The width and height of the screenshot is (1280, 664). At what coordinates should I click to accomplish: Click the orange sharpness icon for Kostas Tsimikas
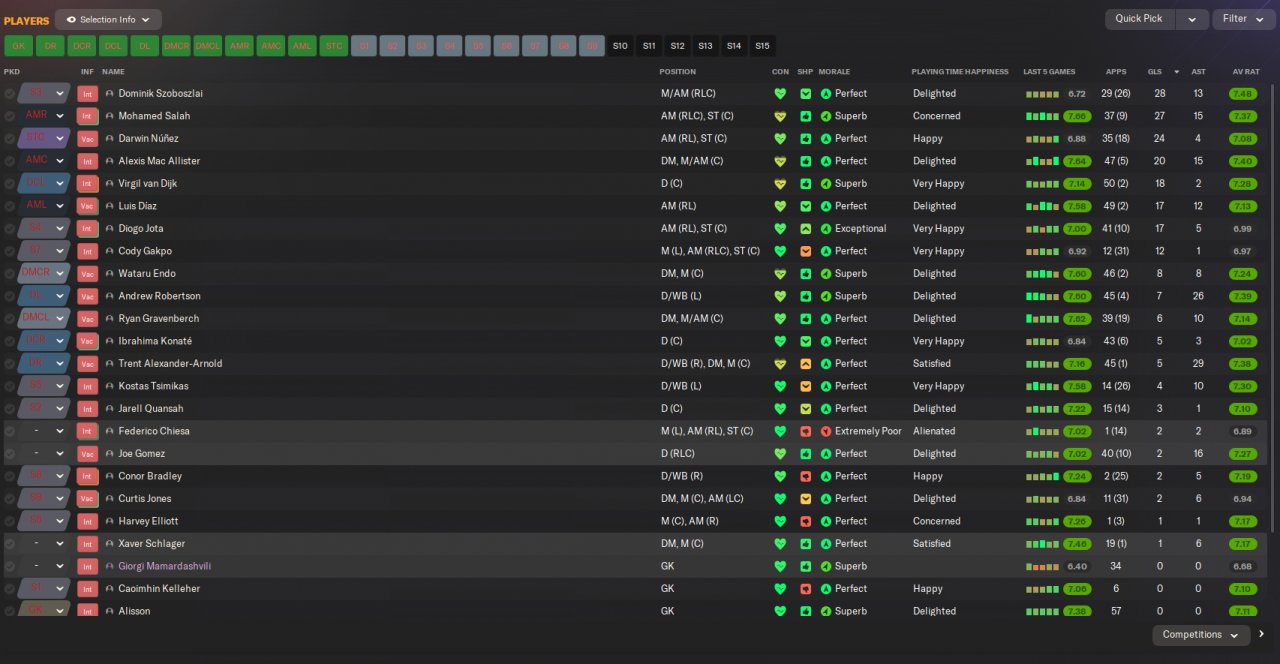[x=806, y=386]
